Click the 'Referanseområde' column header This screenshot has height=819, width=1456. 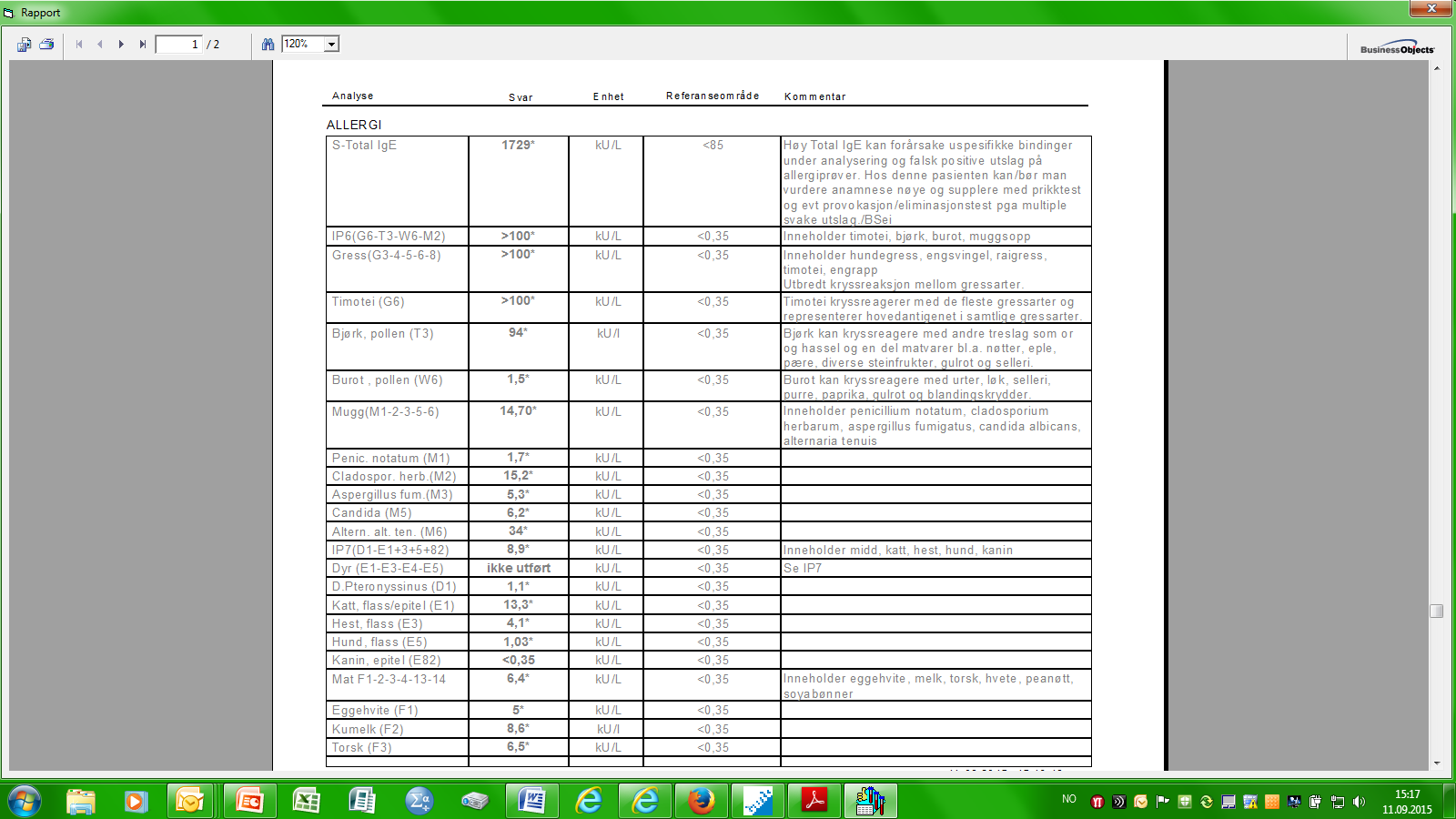click(x=712, y=96)
